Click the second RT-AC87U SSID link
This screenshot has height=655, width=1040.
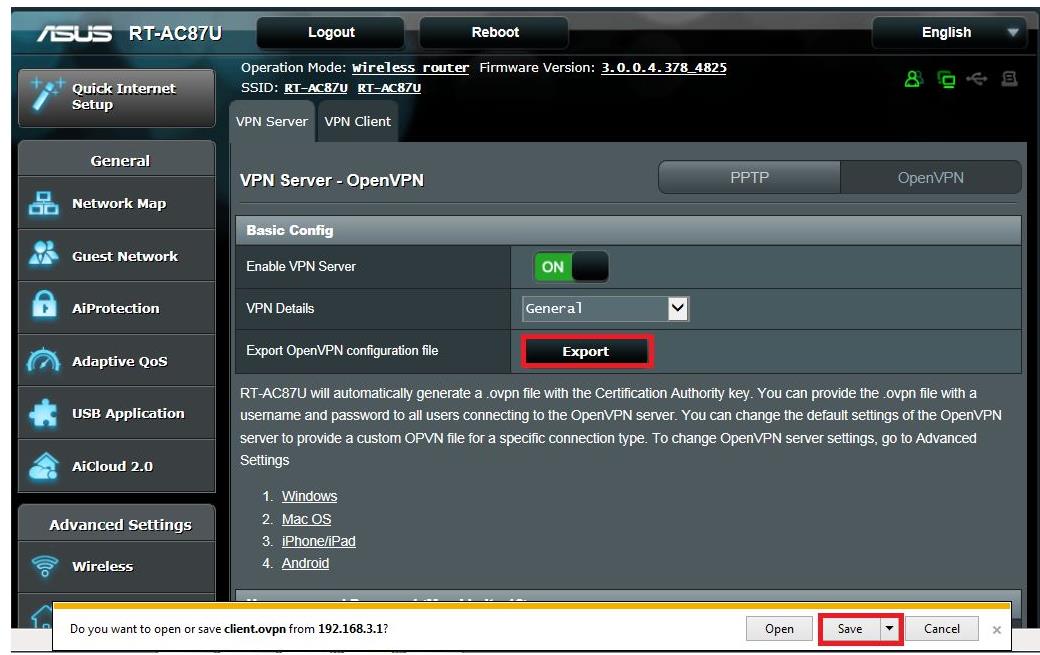tap(389, 88)
